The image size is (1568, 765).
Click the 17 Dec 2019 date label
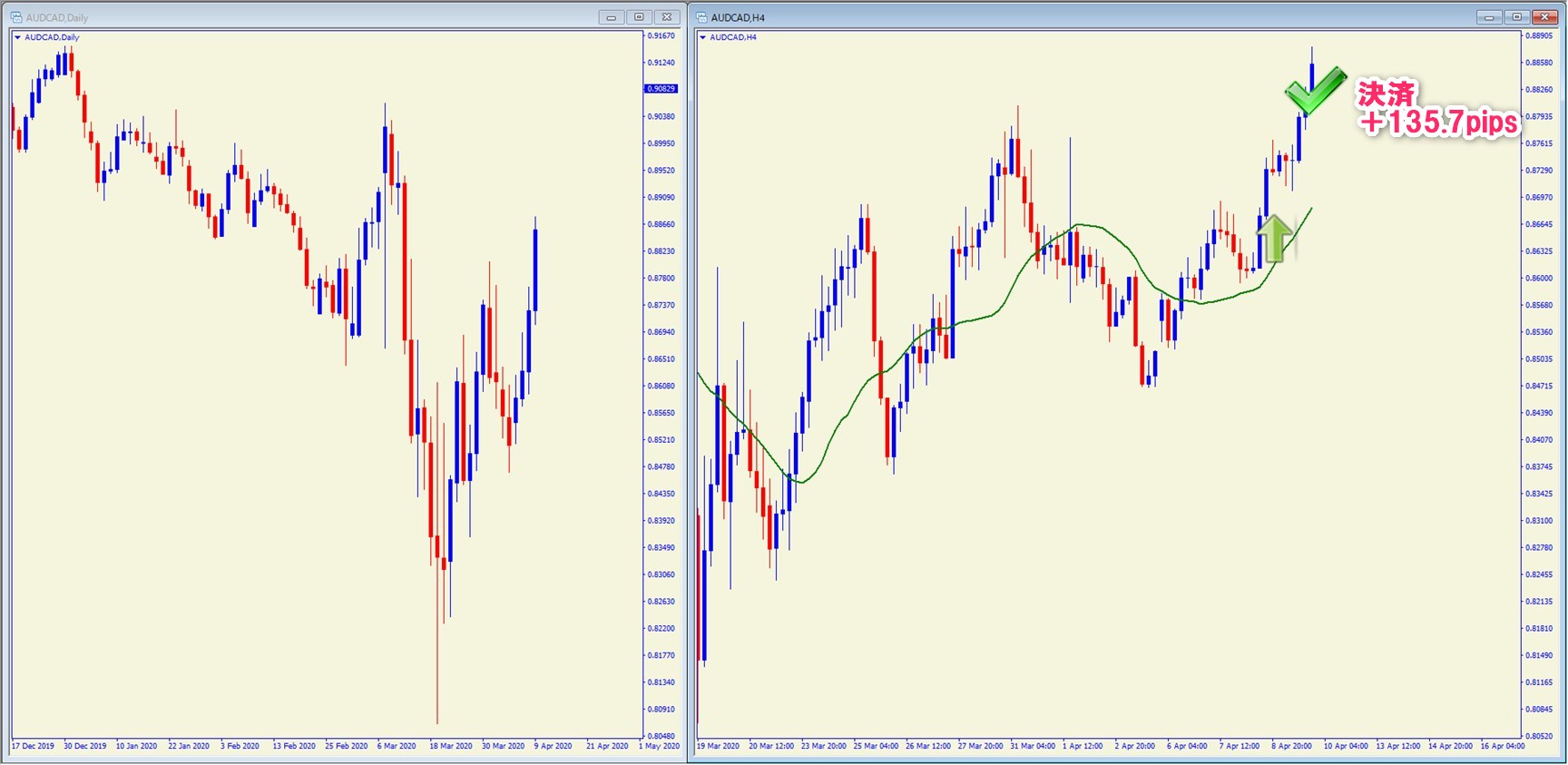pos(34,746)
